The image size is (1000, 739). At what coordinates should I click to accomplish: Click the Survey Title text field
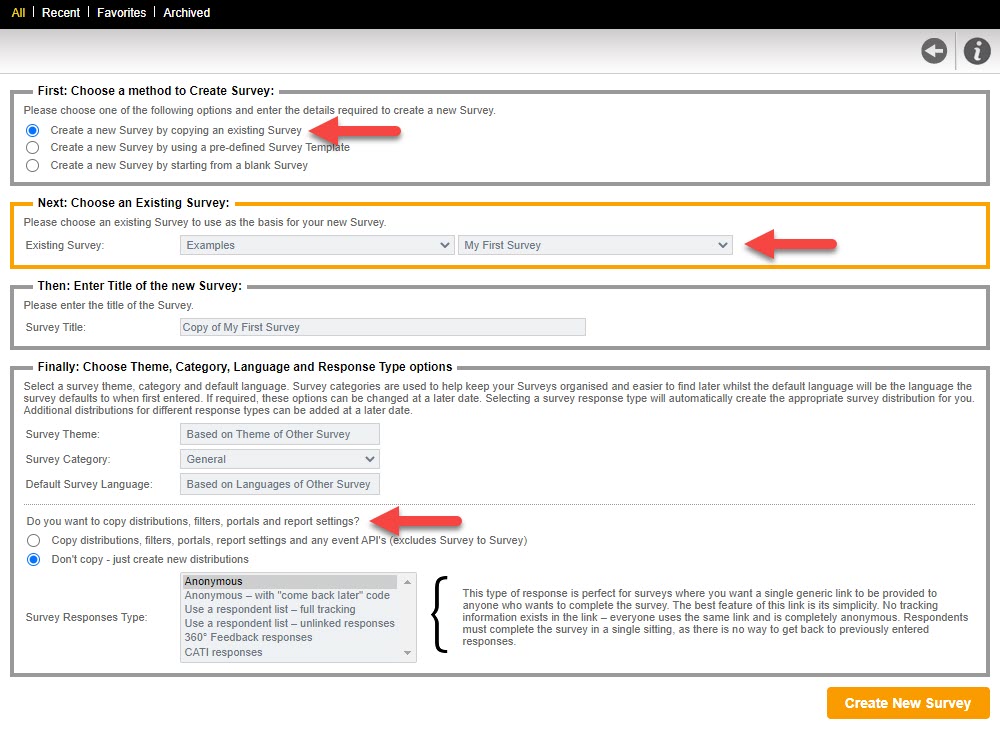(x=382, y=327)
